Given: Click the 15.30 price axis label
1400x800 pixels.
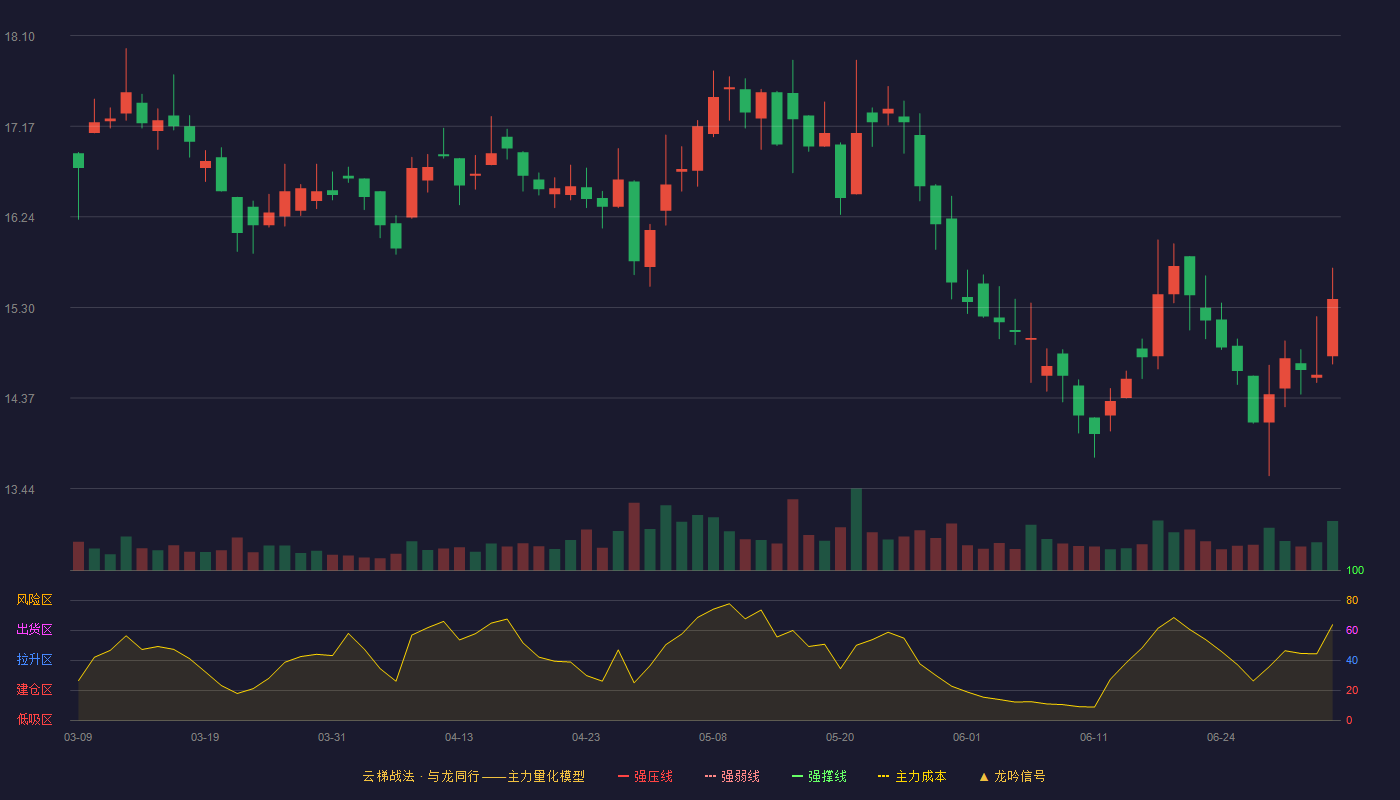Looking at the screenshot, I should (19, 309).
